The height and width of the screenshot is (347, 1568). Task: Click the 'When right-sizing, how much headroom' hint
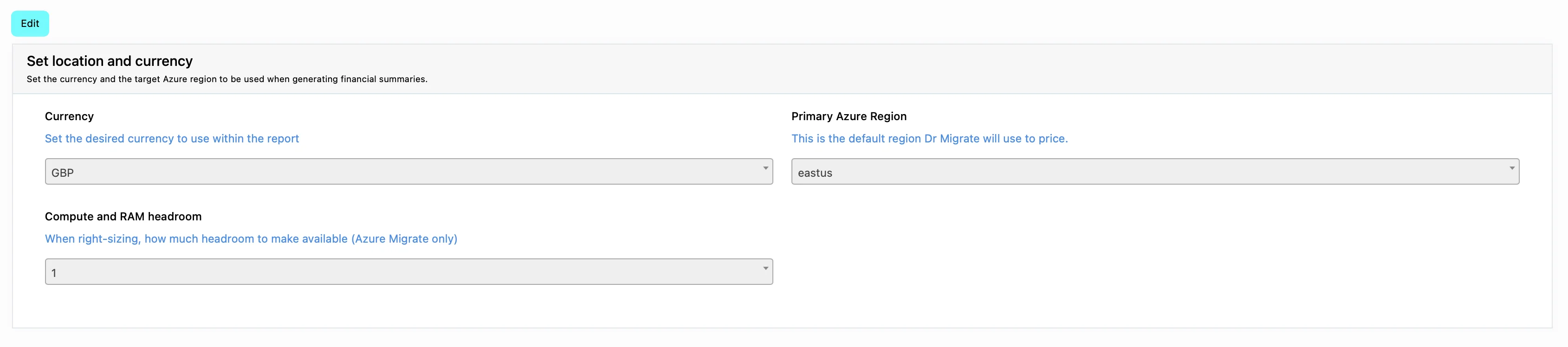251,238
